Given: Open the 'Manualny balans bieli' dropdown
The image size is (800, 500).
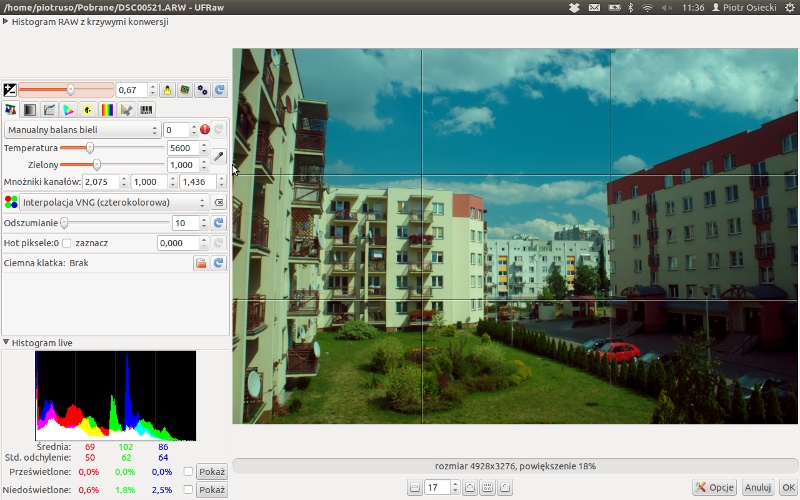Looking at the screenshot, I should (x=82, y=130).
